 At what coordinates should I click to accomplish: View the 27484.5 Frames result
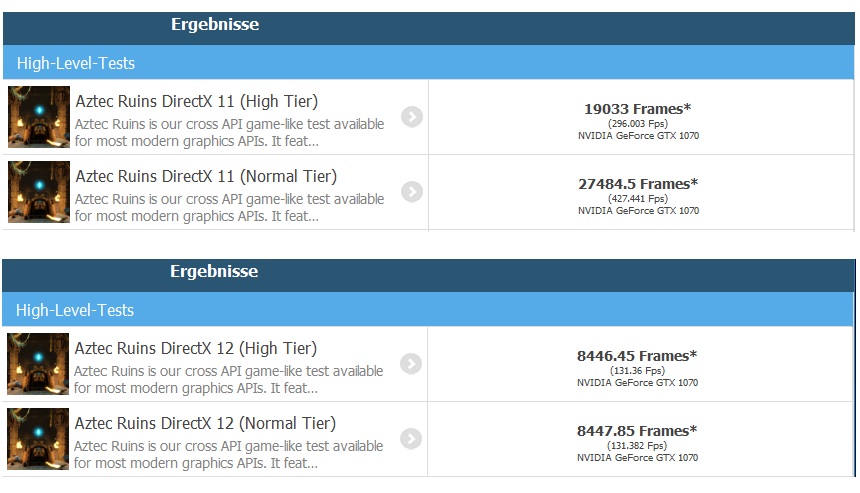click(638, 184)
